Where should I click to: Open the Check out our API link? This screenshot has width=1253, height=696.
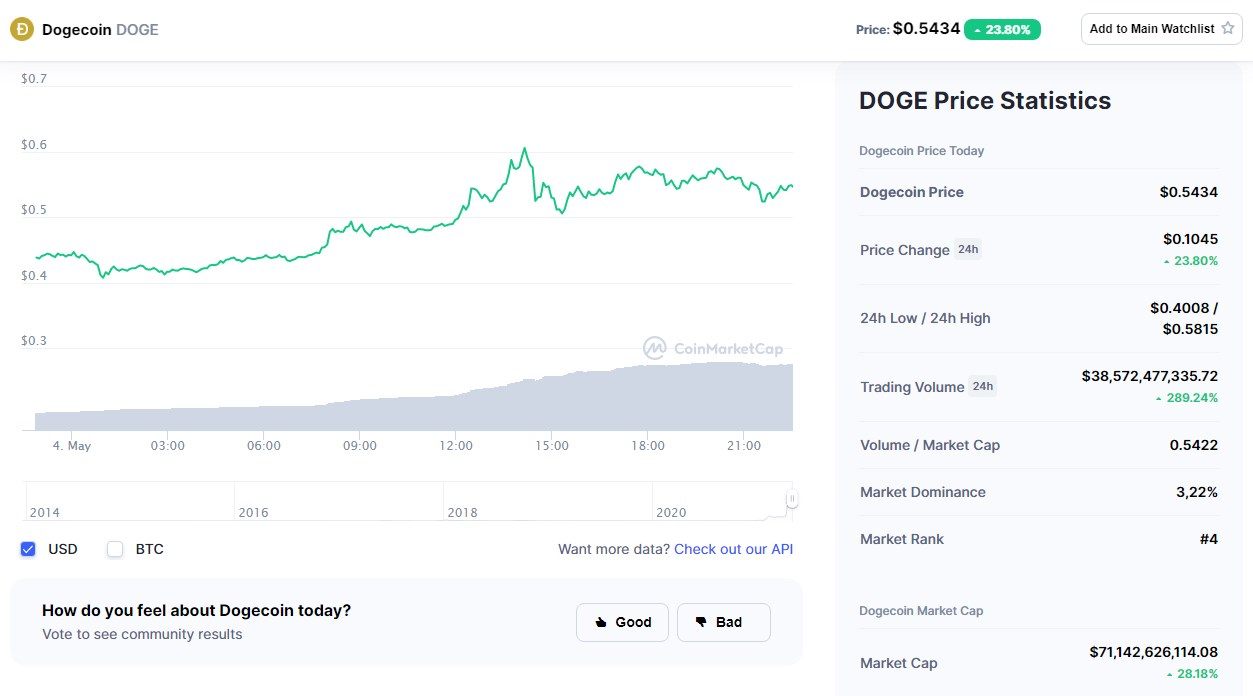[733, 549]
